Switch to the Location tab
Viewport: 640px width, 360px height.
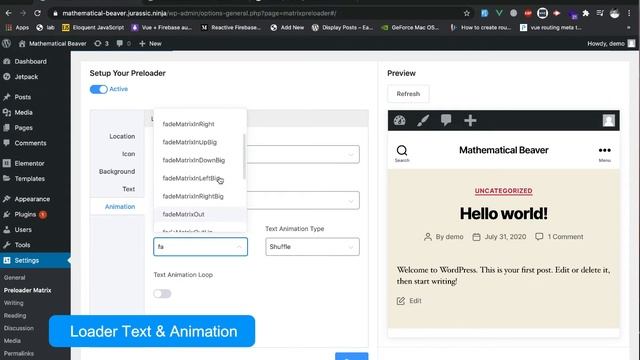click(122, 136)
